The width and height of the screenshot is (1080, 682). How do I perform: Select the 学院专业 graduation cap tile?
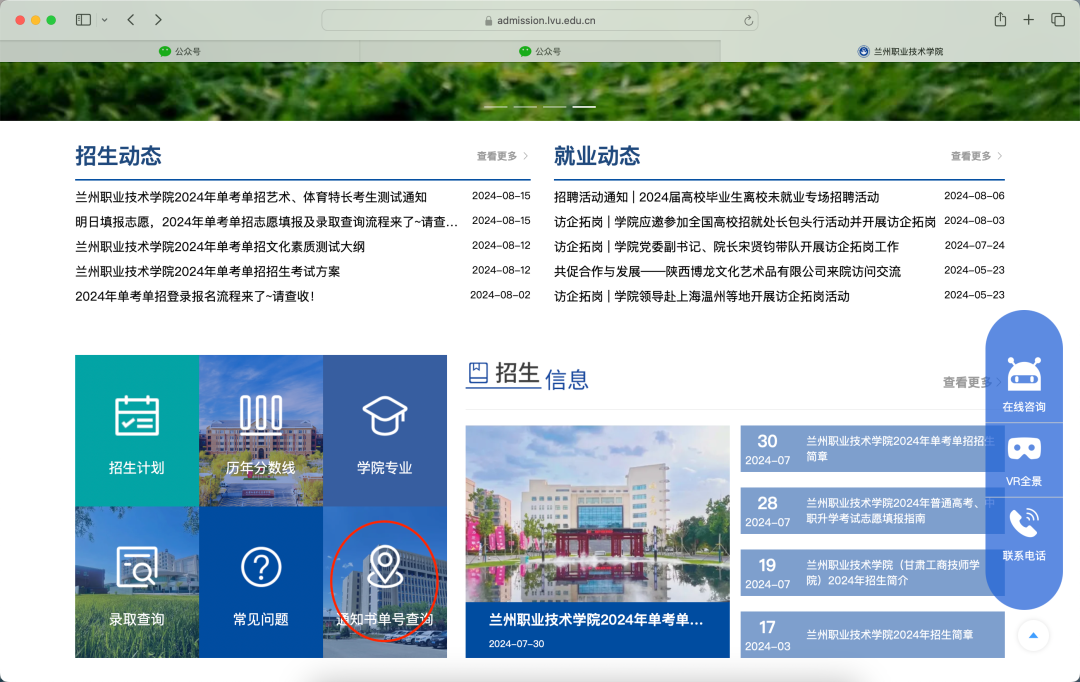385,430
